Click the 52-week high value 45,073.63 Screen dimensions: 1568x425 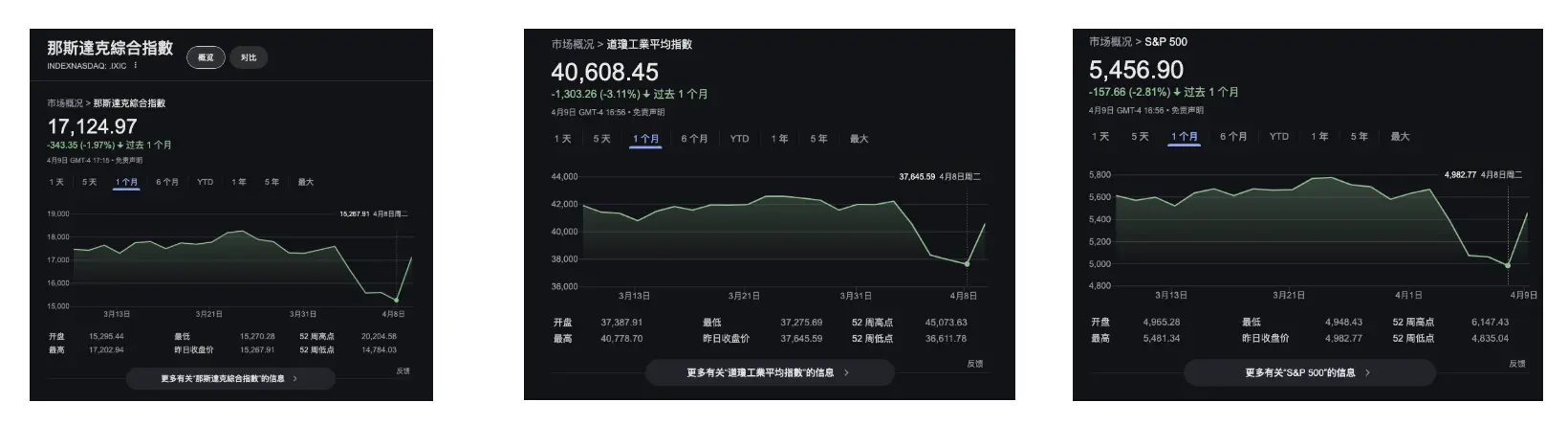click(946, 323)
